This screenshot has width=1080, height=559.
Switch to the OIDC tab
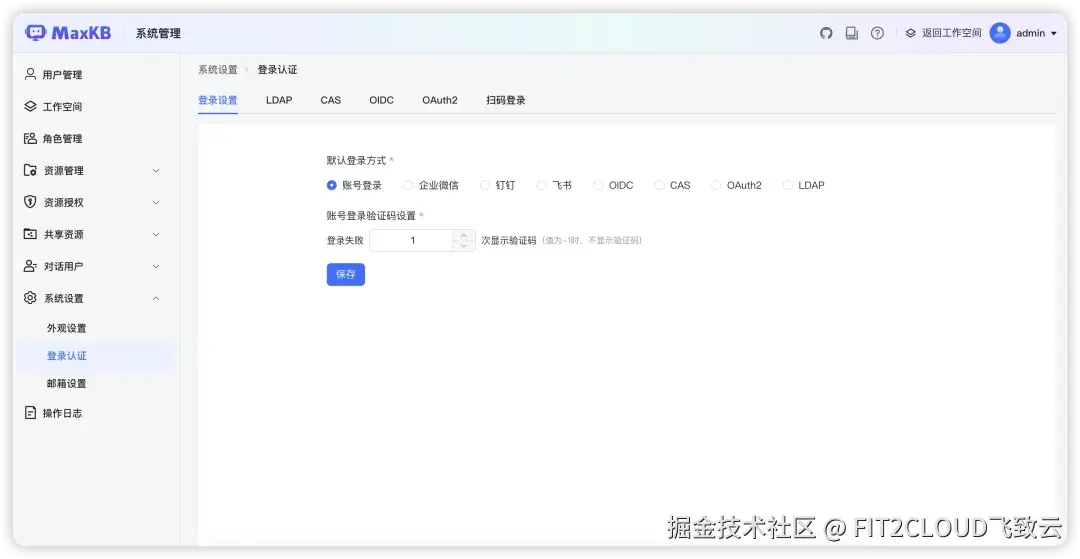click(x=382, y=100)
